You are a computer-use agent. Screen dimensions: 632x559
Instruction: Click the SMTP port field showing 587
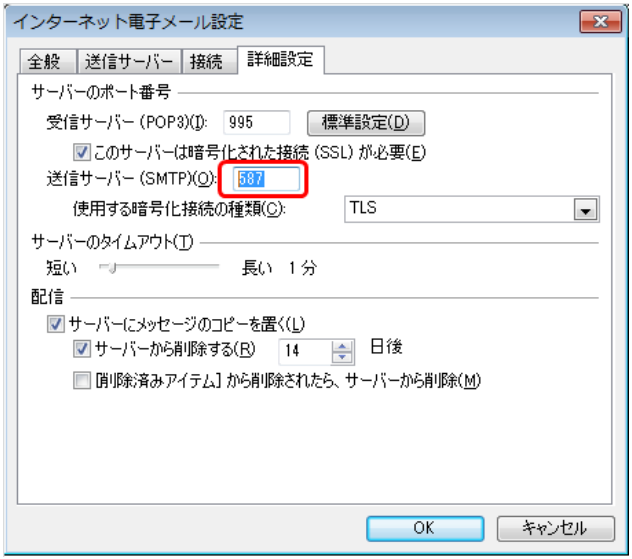click(267, 180)
